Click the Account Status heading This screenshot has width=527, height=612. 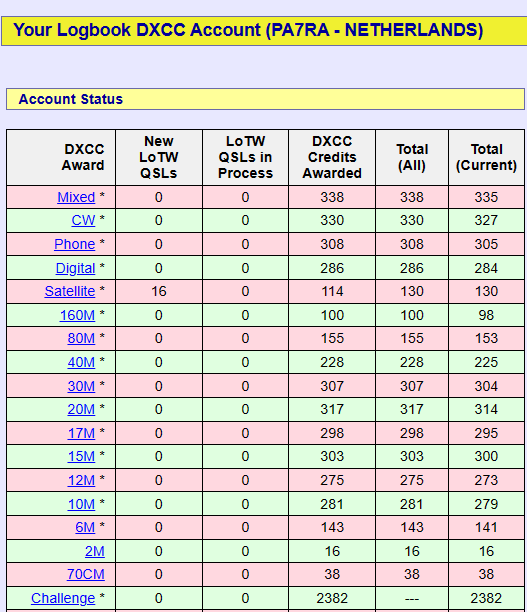coord(71,99)
